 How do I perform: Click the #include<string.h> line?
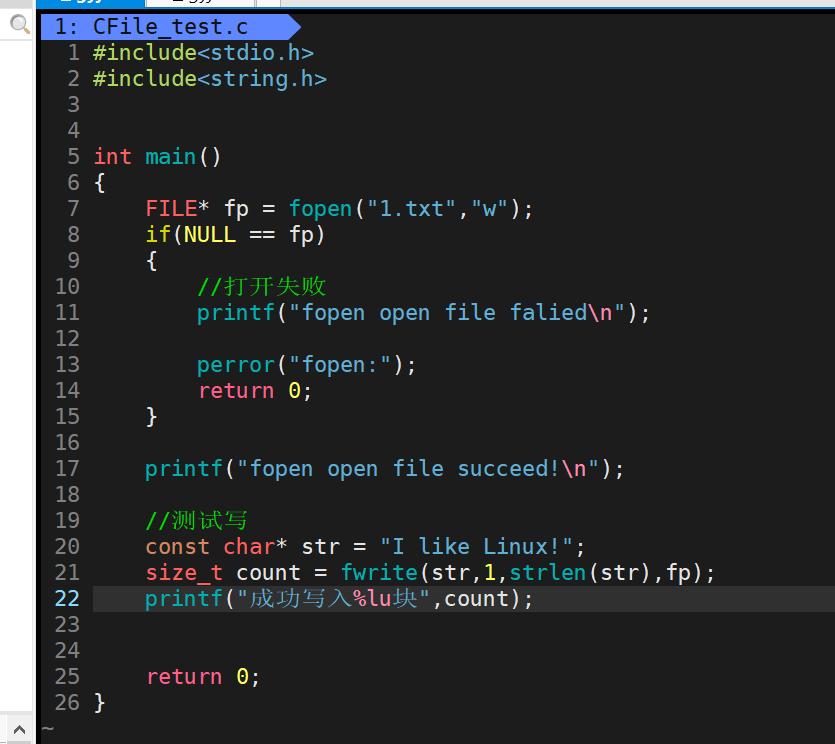tap(209, 79)
